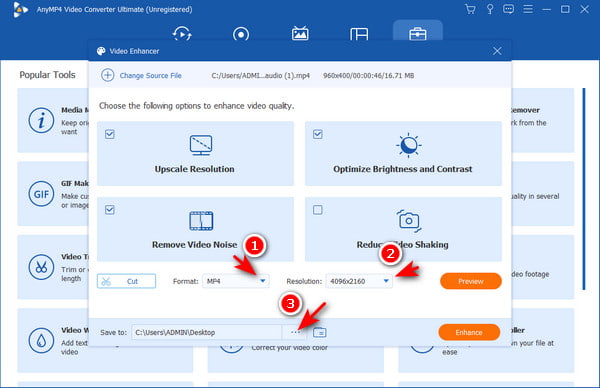
Task: Click the Remove Video Noise label
Action: click(x=194, y=245)
